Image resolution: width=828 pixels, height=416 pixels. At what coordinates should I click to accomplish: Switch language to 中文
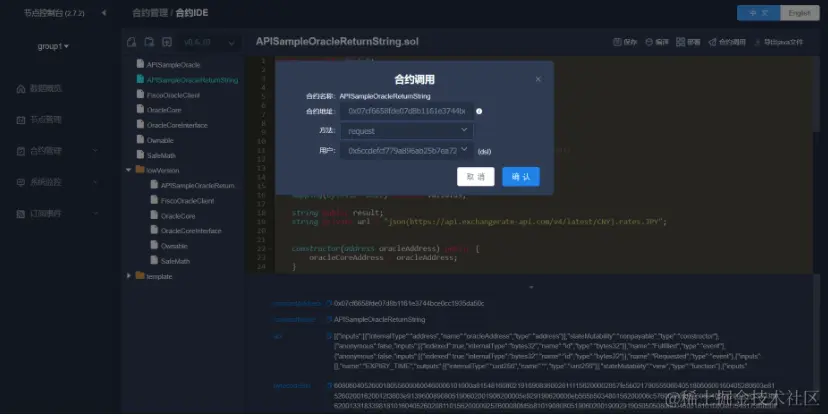758,13
